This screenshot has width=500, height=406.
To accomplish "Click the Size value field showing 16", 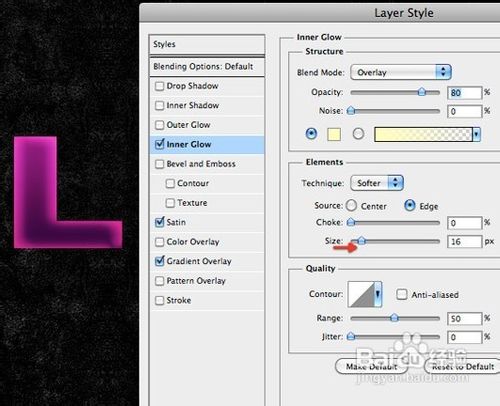I will click(x=465, y=242).
